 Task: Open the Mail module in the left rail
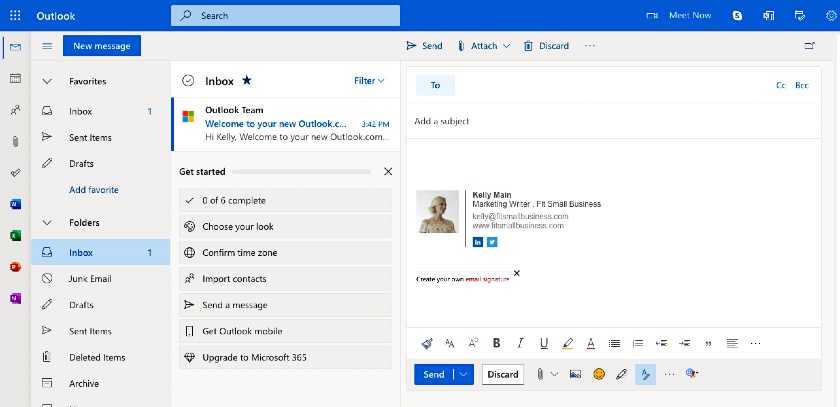coord(16,47)
